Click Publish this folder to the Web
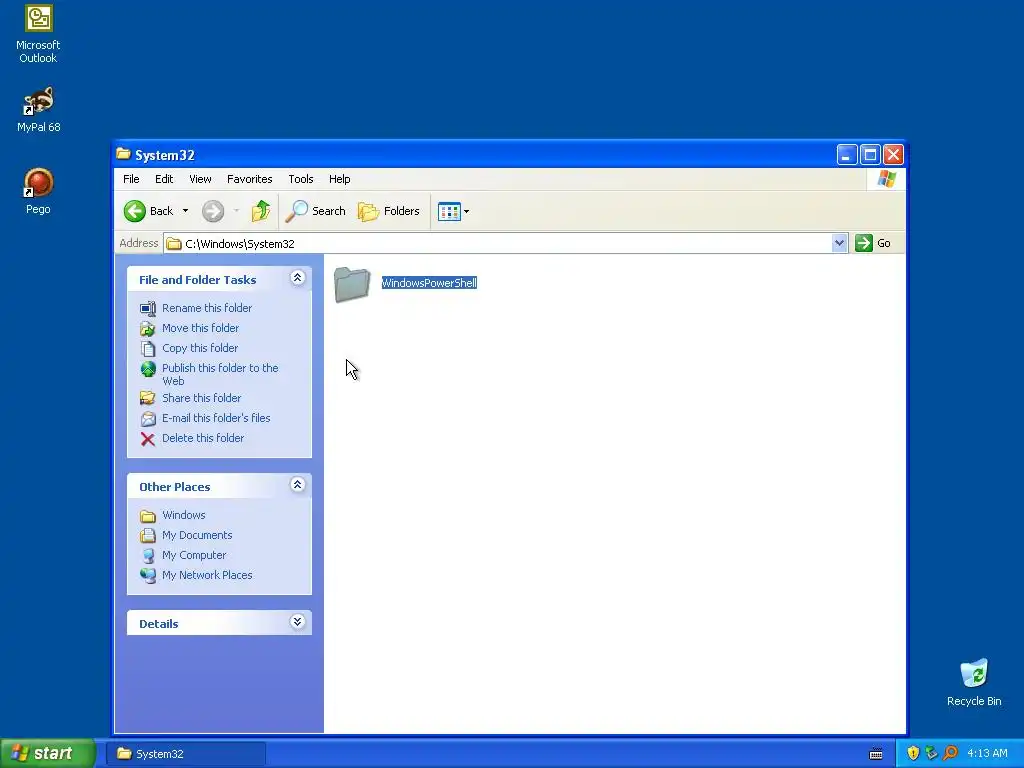The image size is (1024, 768). click(220, 374)
